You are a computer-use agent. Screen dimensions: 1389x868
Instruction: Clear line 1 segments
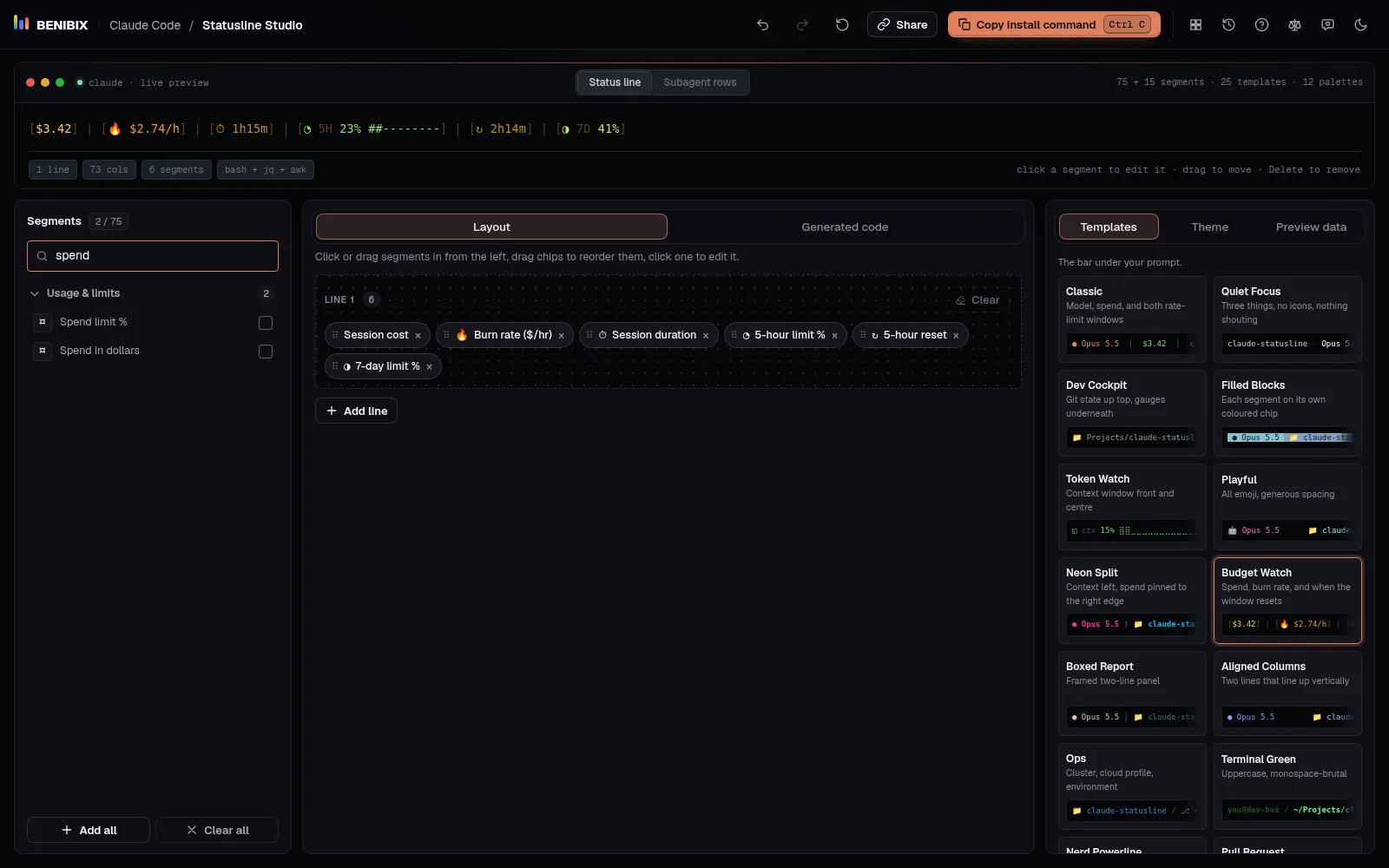978,300
